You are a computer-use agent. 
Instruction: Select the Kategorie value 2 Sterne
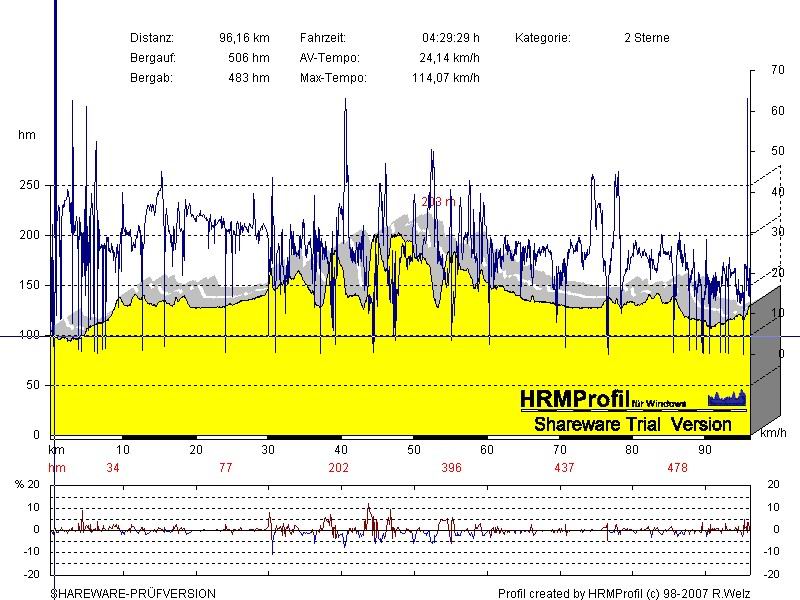pos(646,38)
